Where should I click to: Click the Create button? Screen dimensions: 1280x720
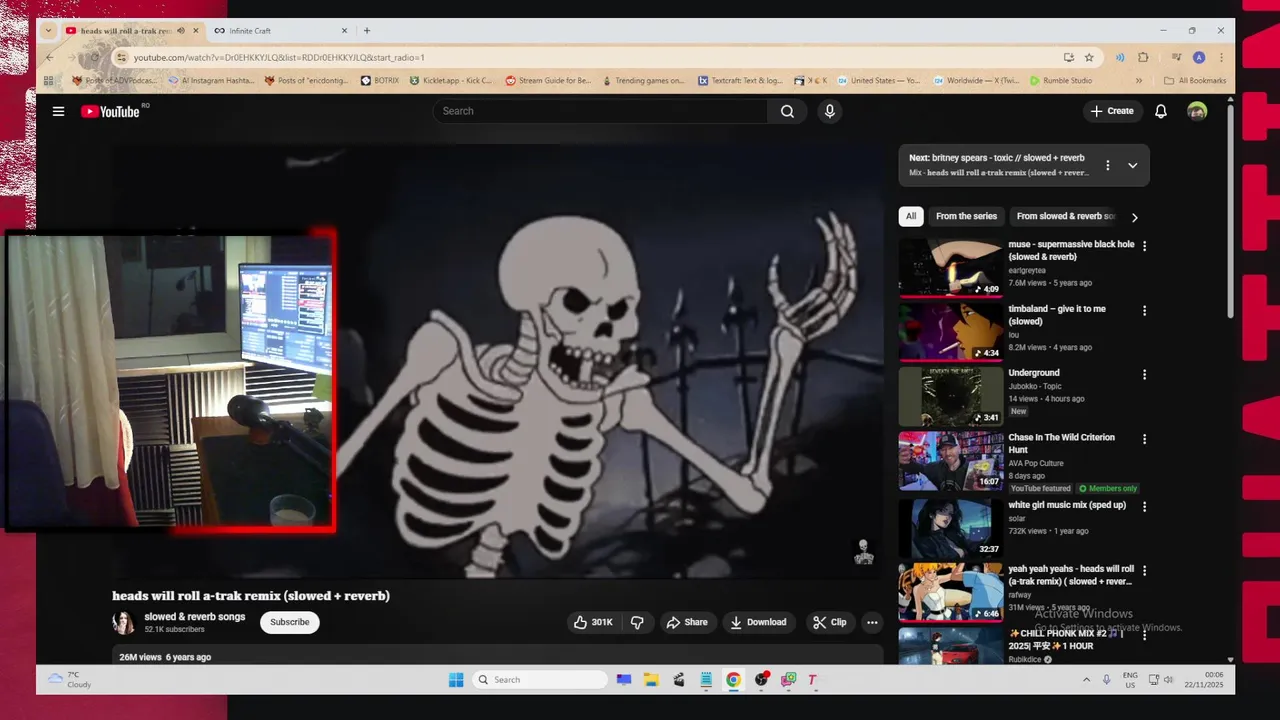(1112, 111)
